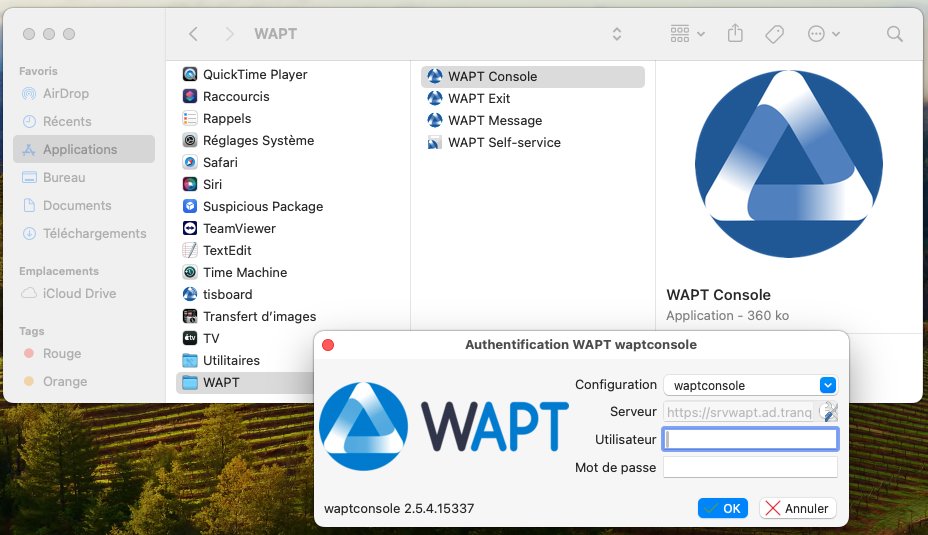Select the Raccourcis app icon
This screenshot has height=535, width=928.
tap(190, 96)
